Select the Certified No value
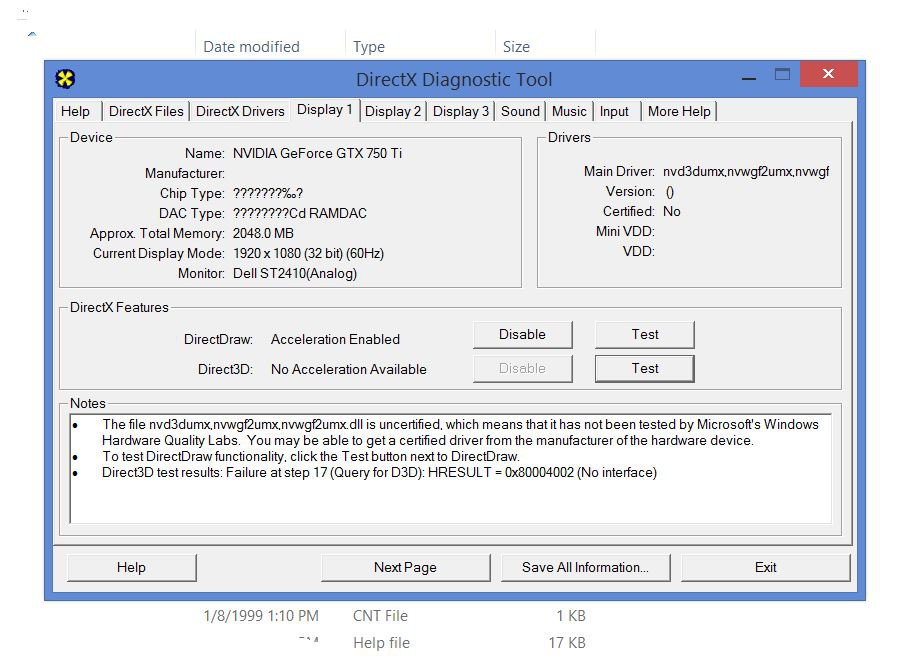904x672 pixels. [672, 212]
